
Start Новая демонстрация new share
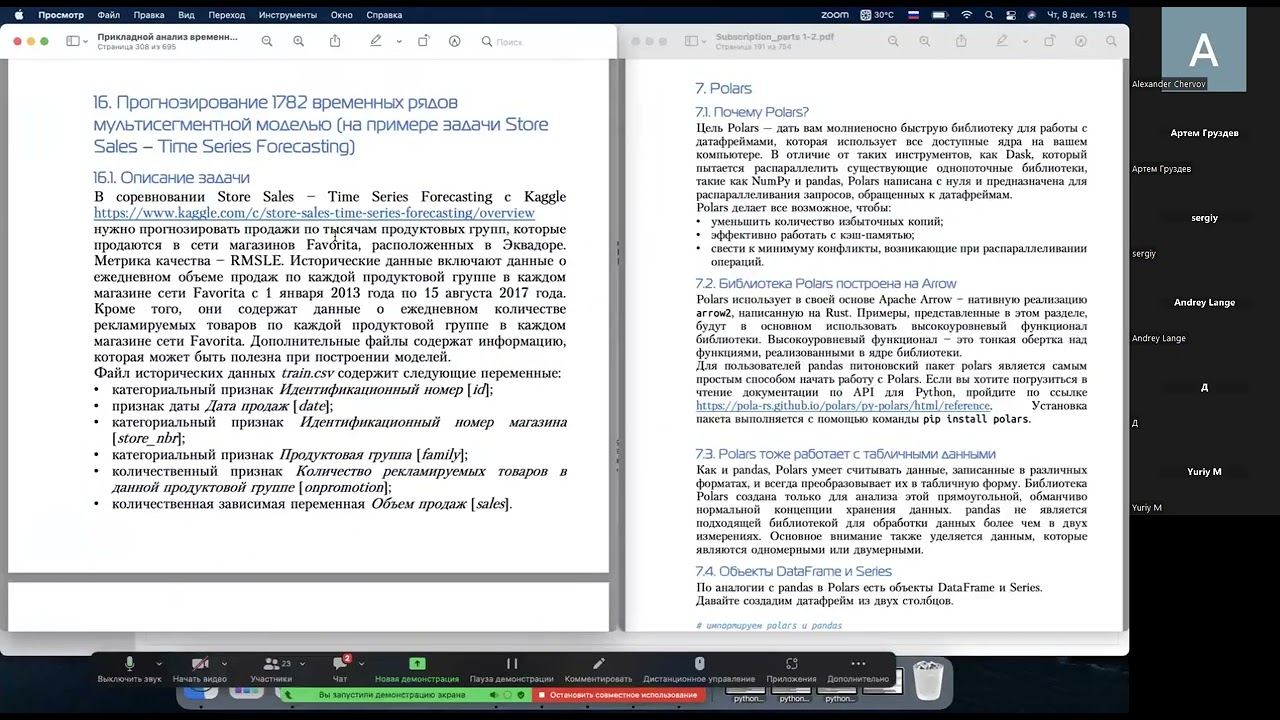pyautogui.click(x=417, y=670)
